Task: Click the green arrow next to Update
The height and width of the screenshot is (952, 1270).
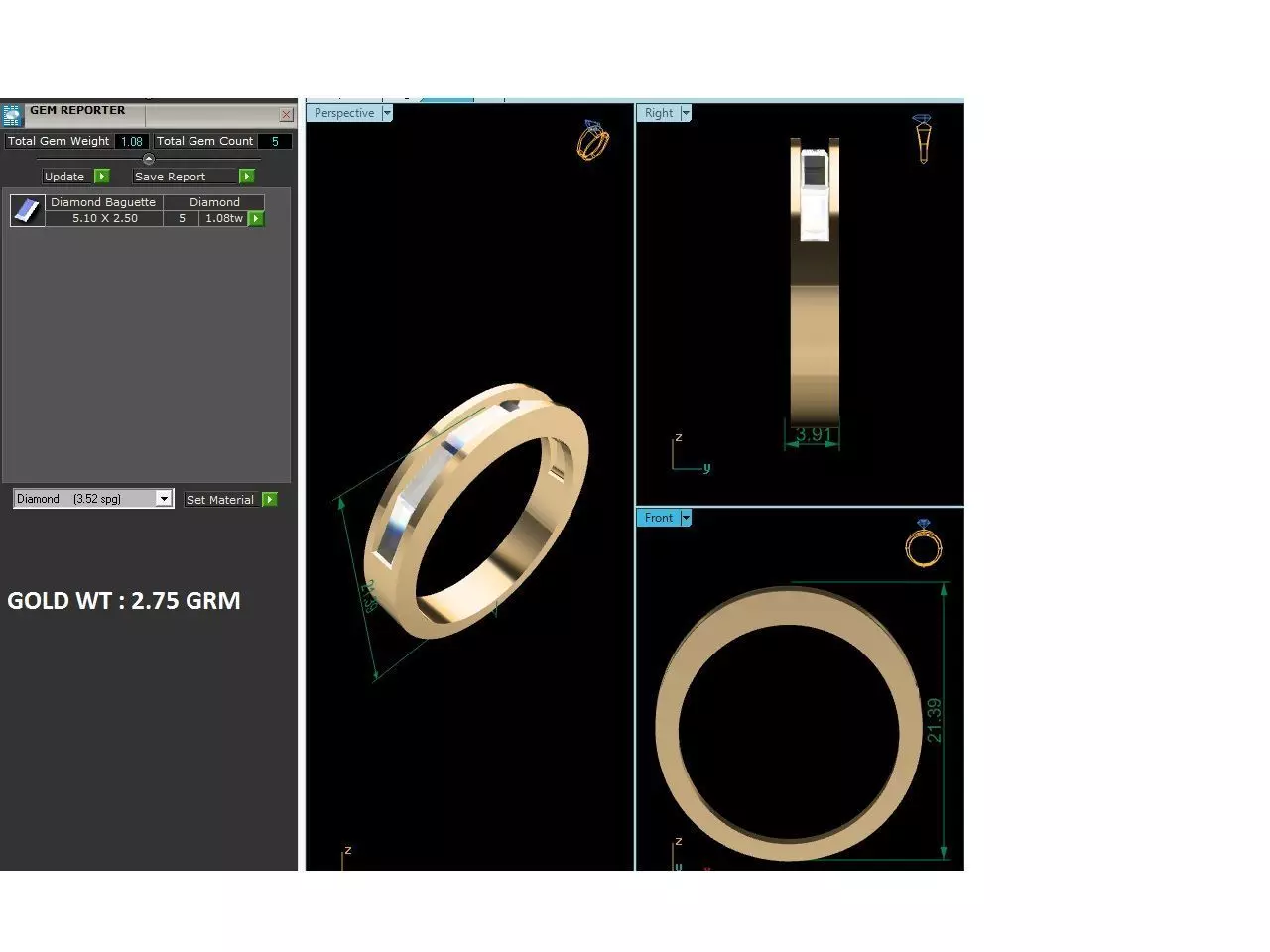Action: click(101, 177)
